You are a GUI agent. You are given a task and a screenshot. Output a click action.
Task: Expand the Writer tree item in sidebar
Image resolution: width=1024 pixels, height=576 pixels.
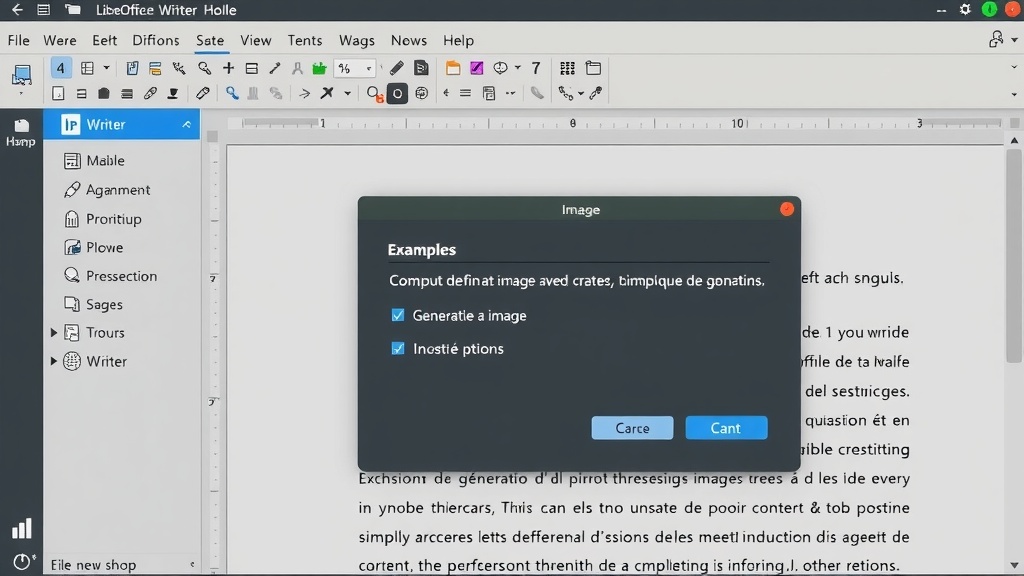tap(55, 361)
